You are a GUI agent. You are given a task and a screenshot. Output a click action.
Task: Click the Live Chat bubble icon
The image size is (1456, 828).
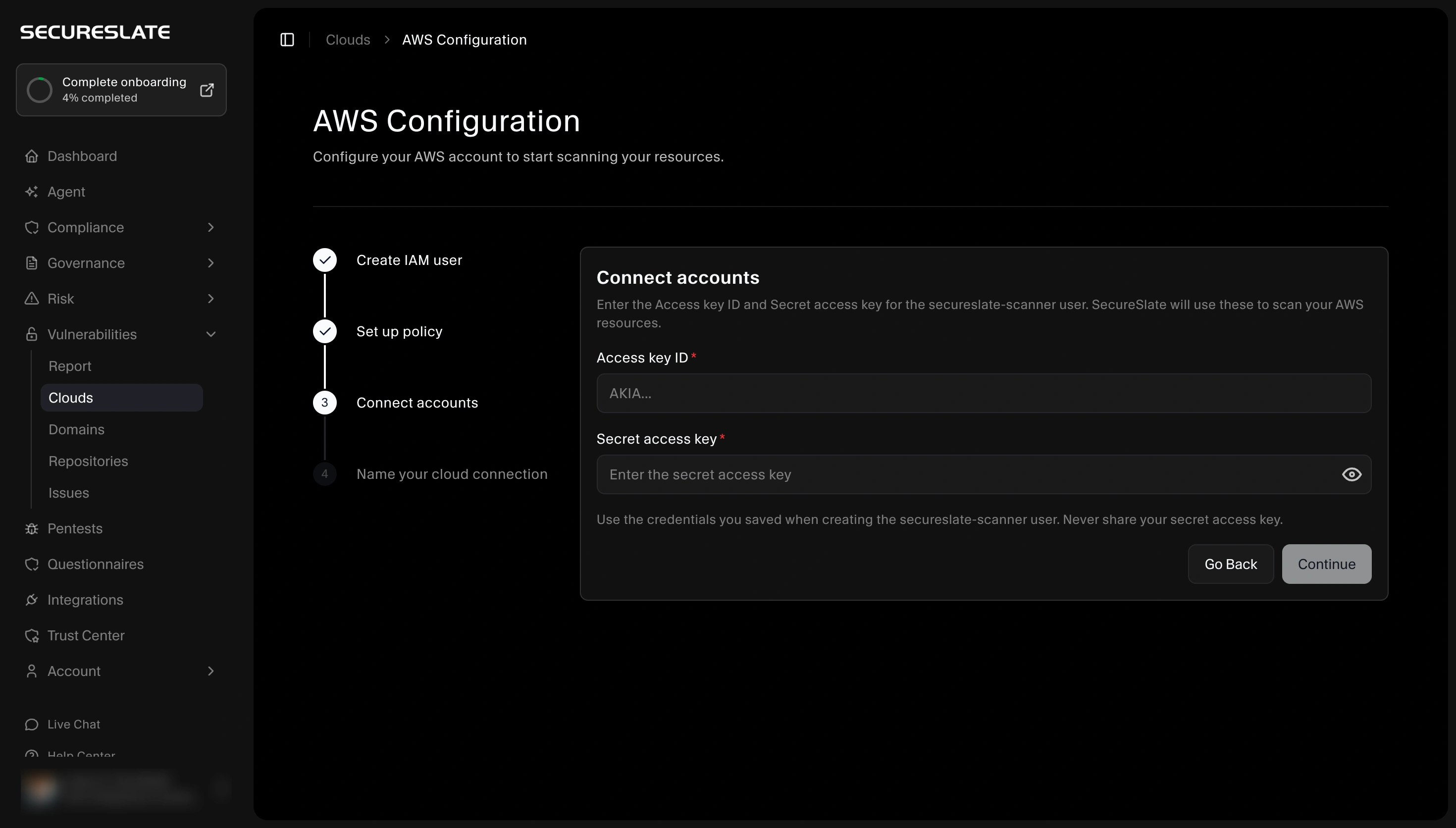pos(32,724)
